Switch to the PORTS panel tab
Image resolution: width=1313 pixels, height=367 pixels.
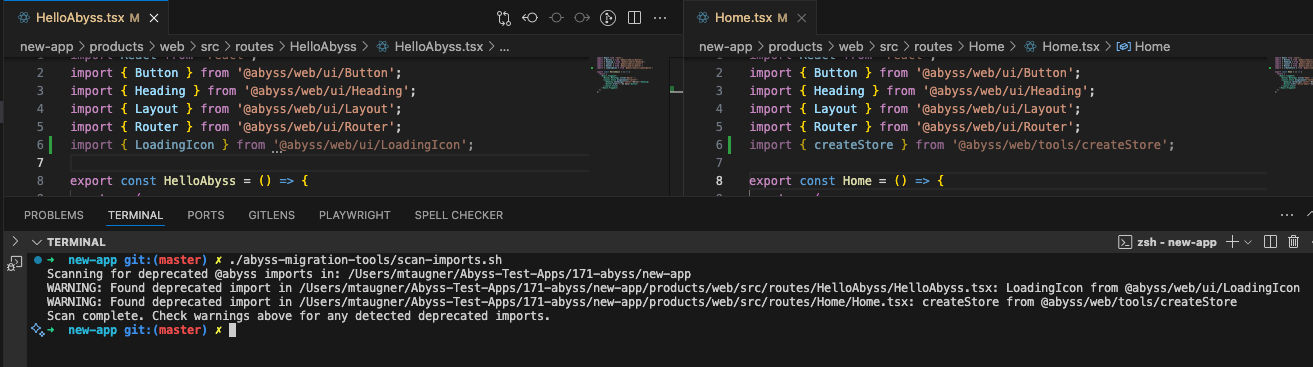[x=206, y=215]
